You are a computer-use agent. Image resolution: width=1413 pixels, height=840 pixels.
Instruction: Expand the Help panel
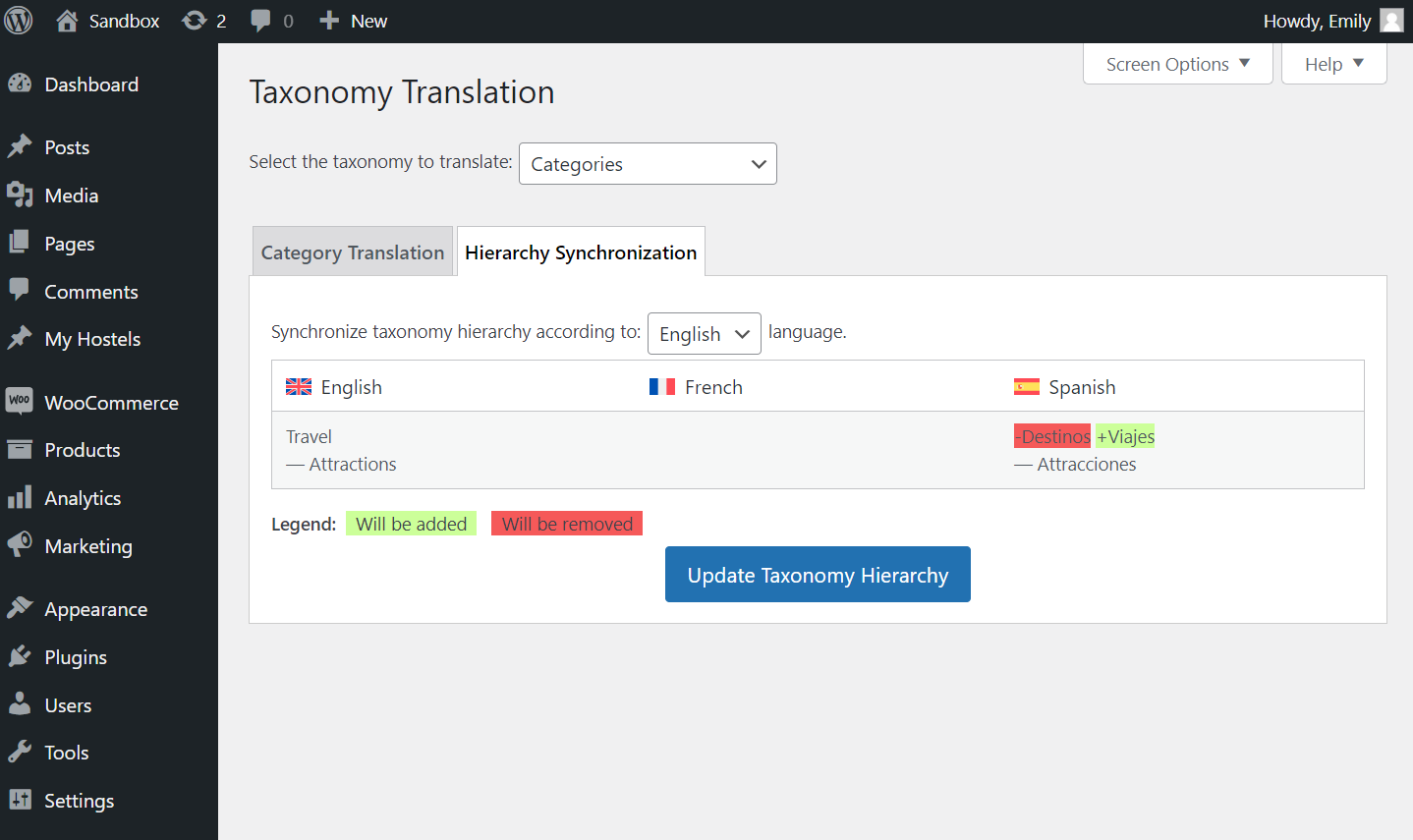(x=1334, y=64)
